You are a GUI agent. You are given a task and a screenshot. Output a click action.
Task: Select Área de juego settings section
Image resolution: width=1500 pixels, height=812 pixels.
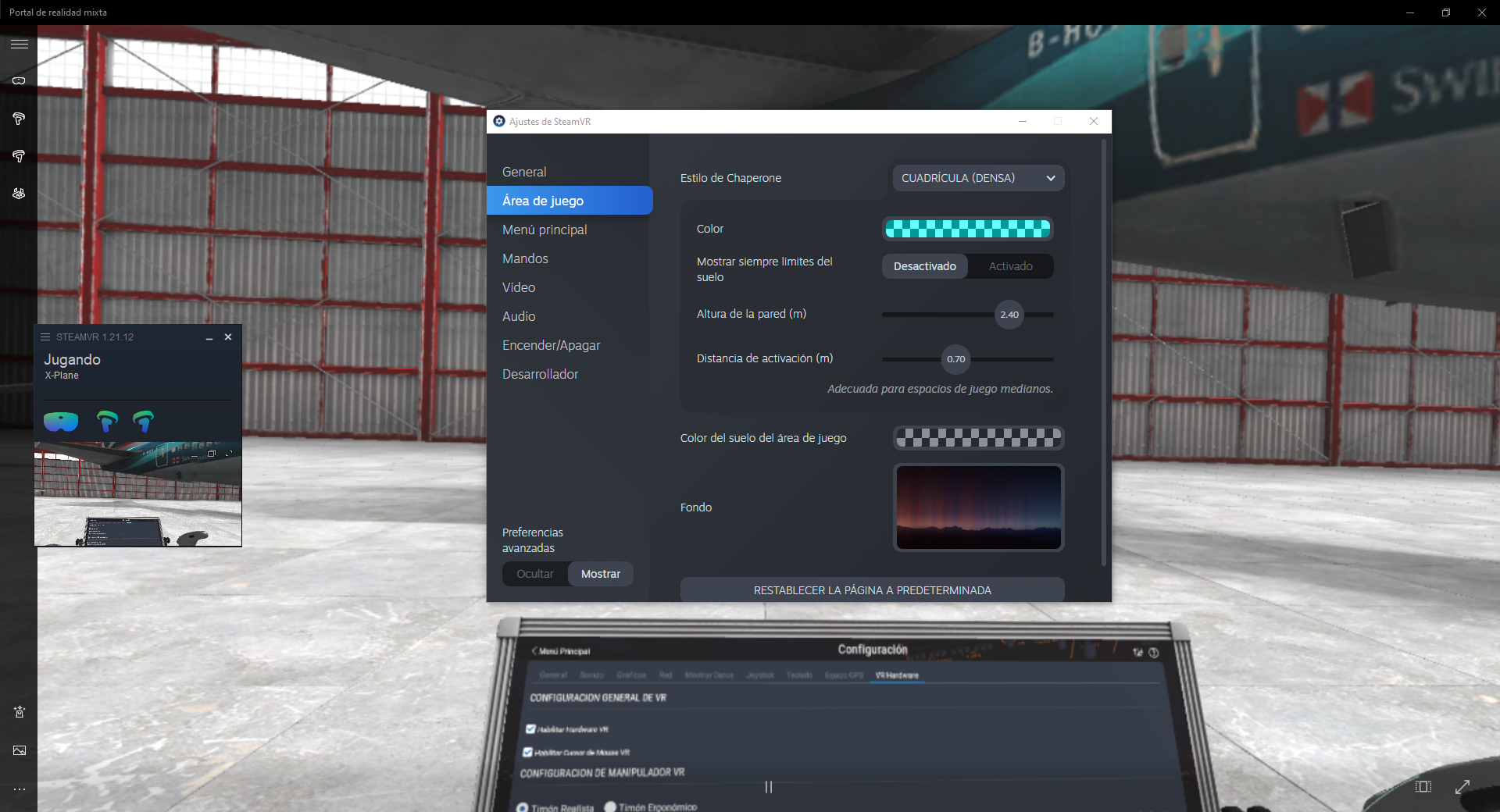570,201
